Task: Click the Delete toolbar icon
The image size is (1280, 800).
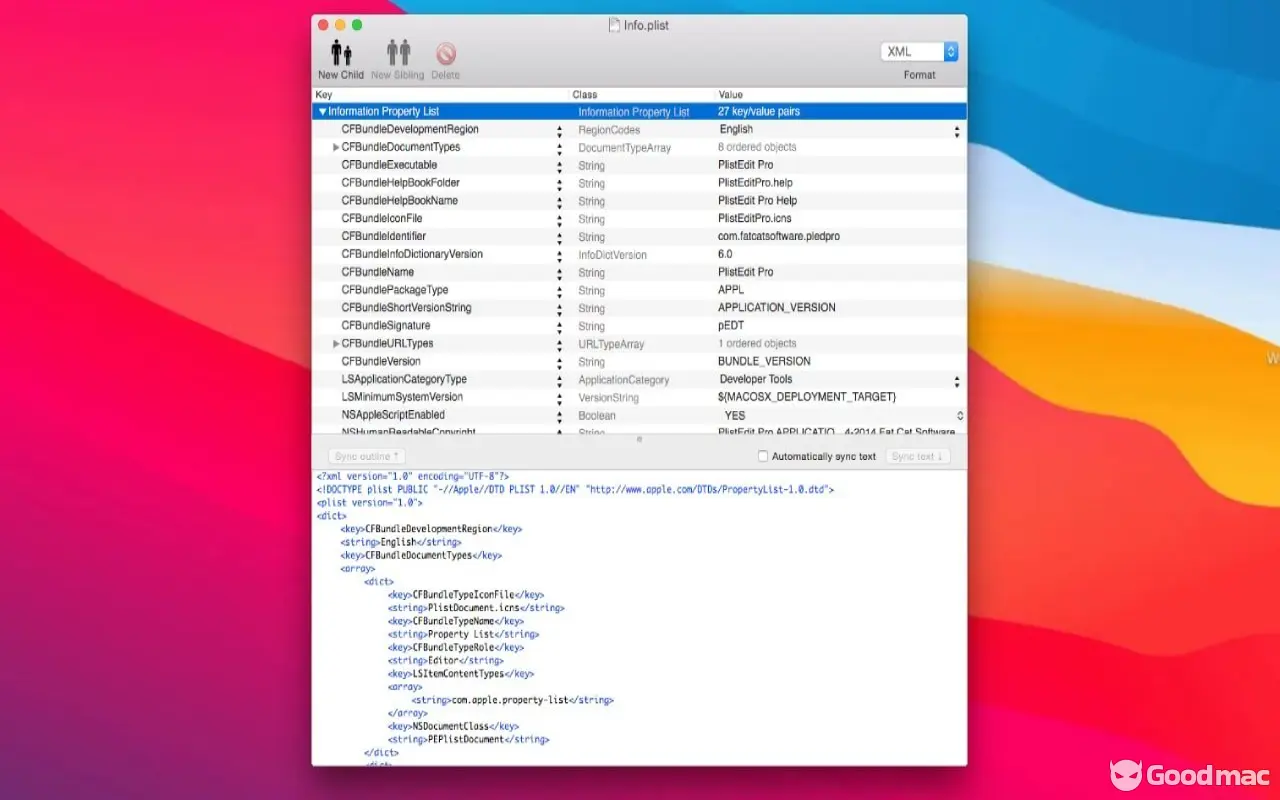Action: (x=445, y=53)
